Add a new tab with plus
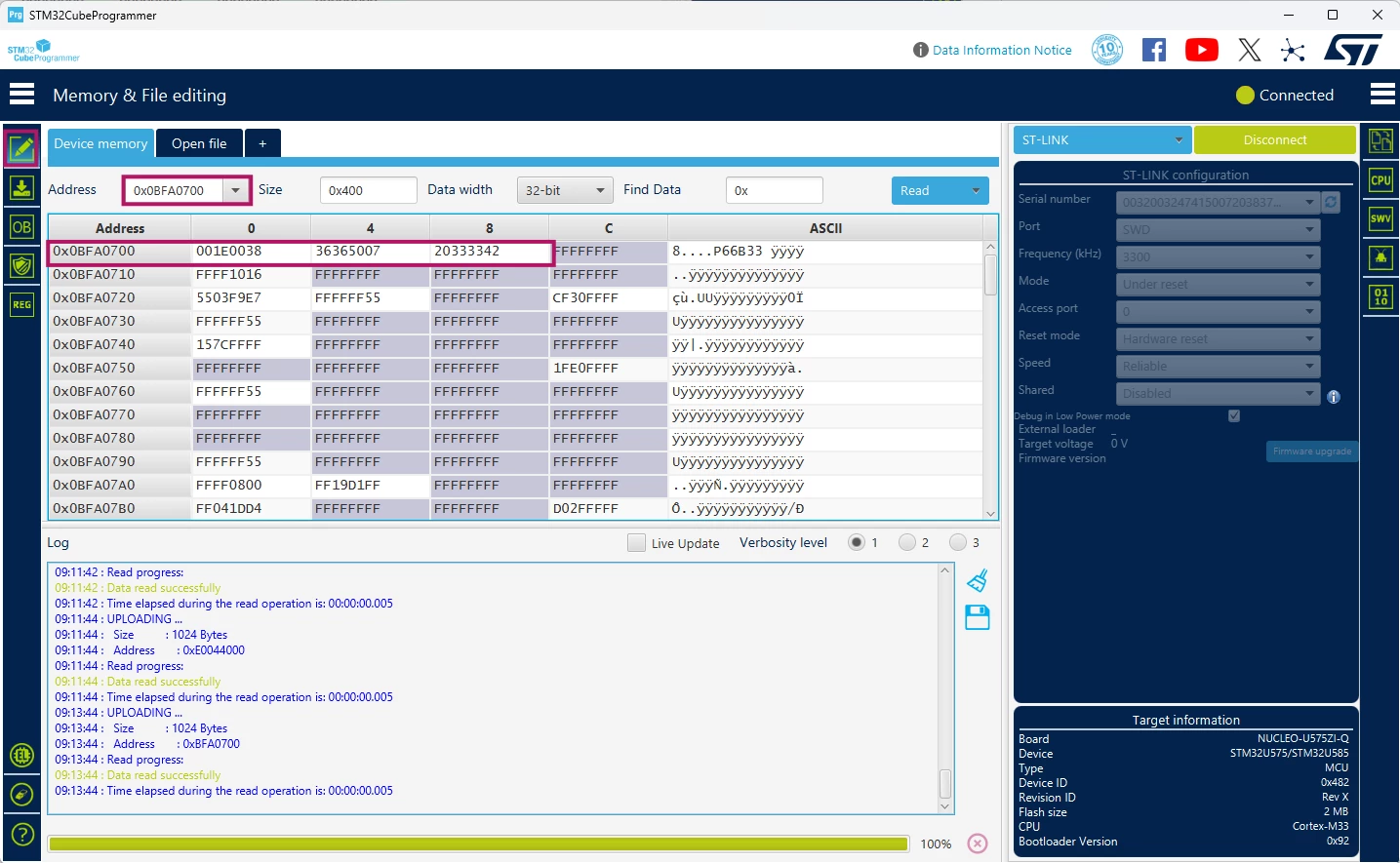The width and height of the screenshot is (1400, 863). click(262, 143)
